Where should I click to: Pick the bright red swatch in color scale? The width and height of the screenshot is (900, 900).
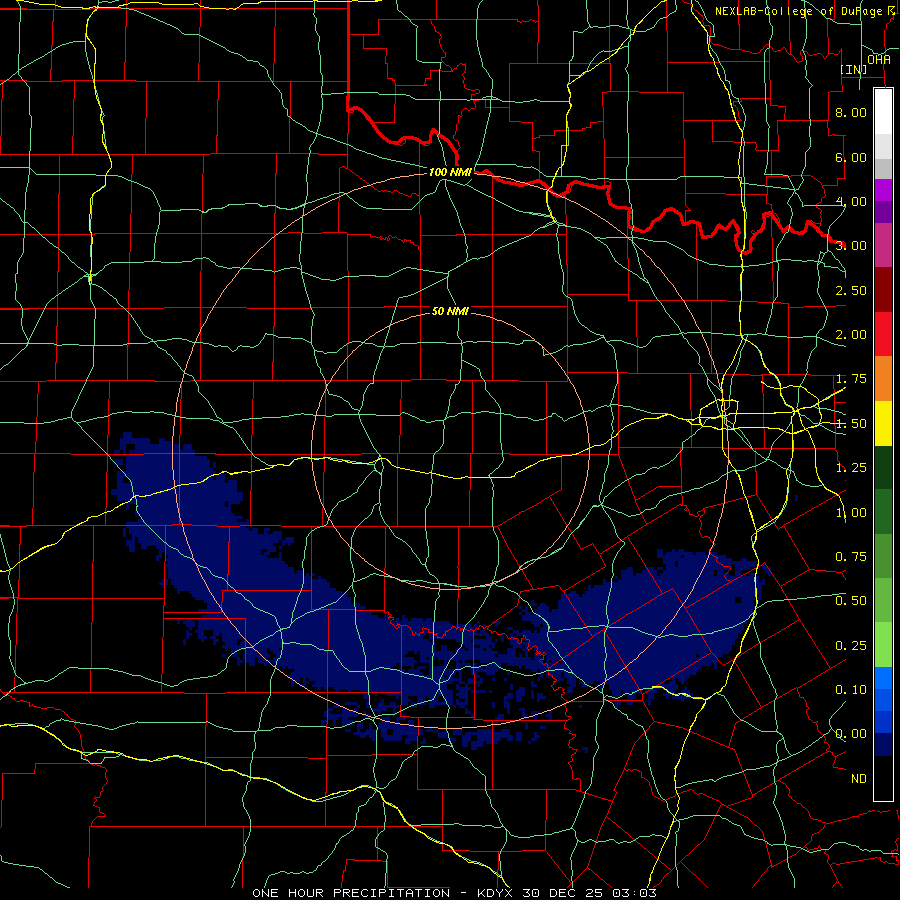883,334
